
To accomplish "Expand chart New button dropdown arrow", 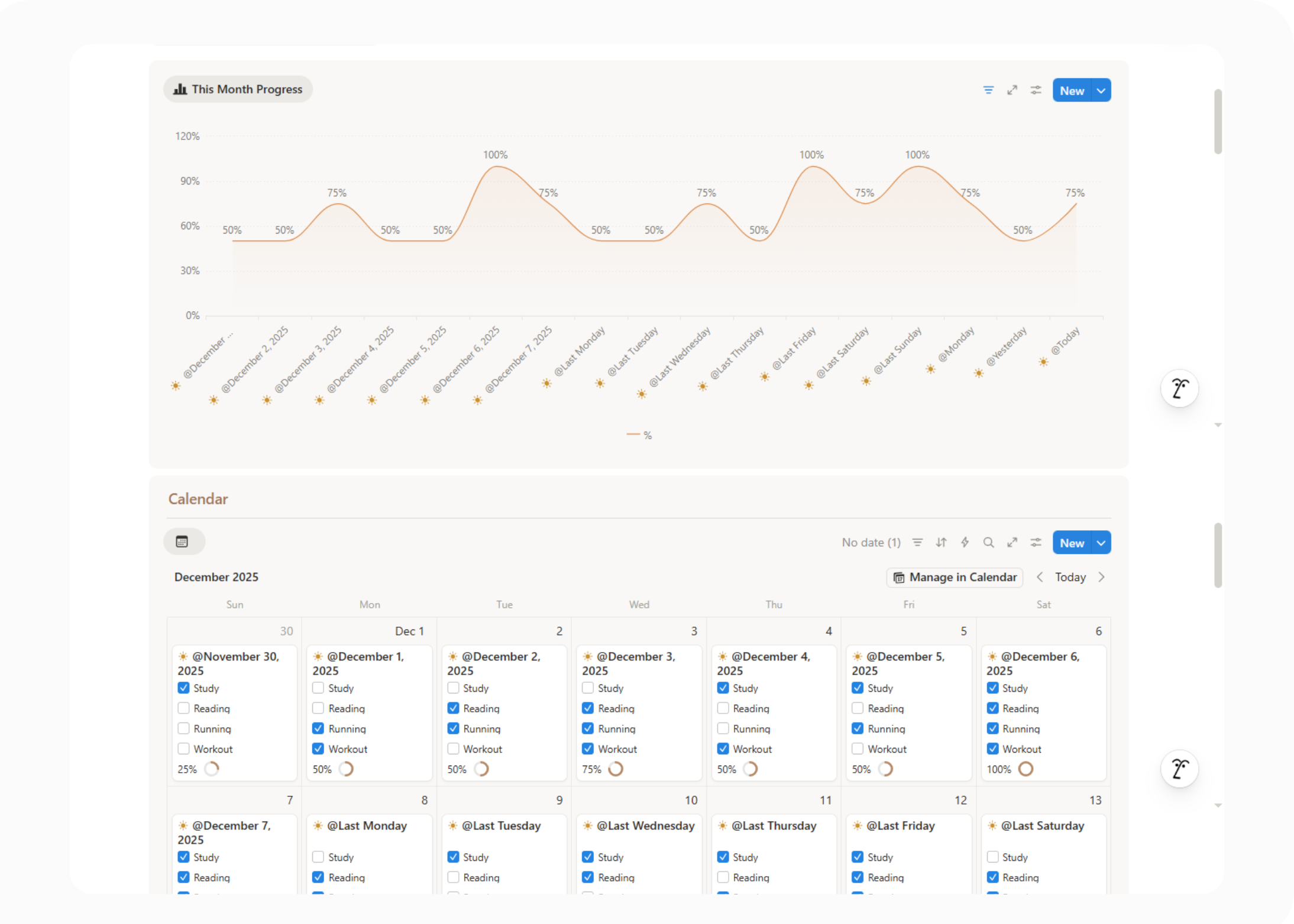I will (x=1101, y=91).
